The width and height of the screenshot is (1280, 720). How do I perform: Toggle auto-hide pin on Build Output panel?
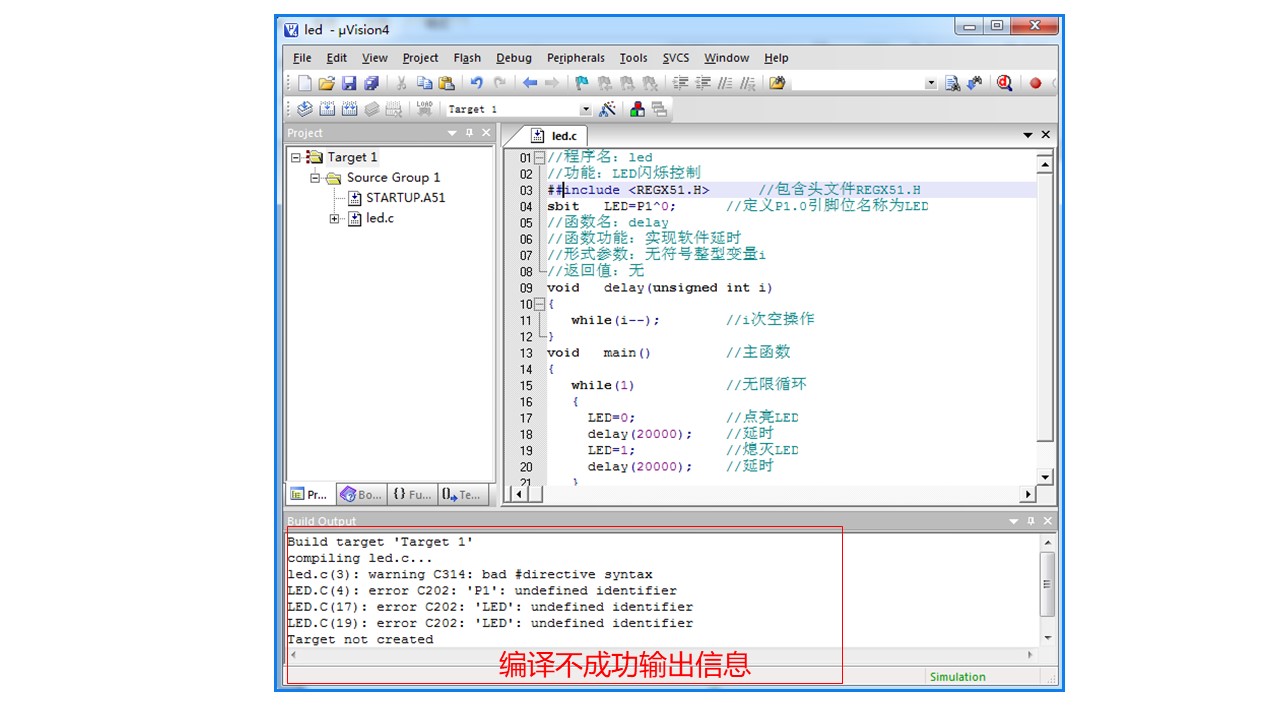pos(1031,521)
